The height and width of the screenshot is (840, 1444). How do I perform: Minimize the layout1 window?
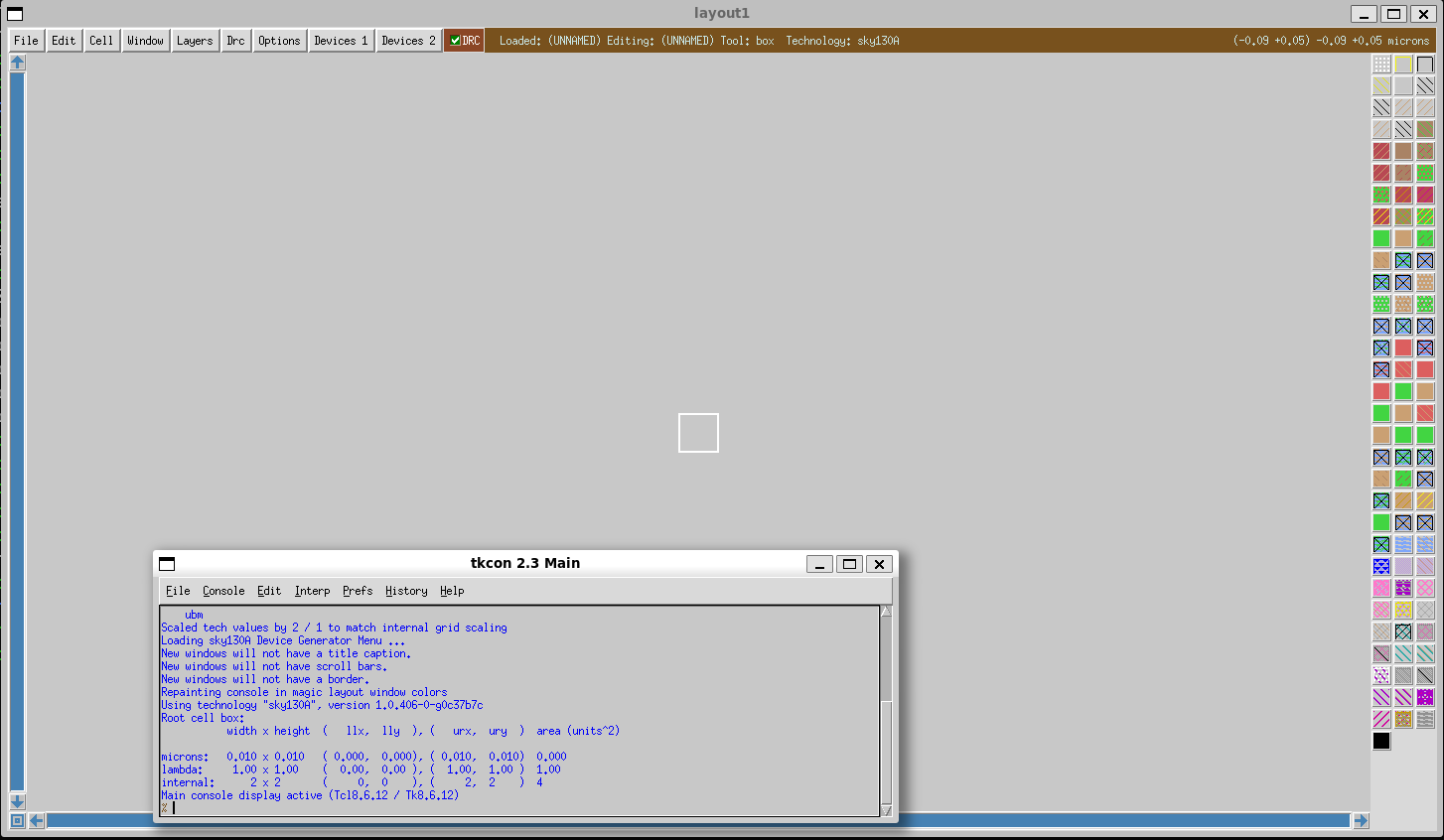pyautogui.click(x=1364, y=14)
